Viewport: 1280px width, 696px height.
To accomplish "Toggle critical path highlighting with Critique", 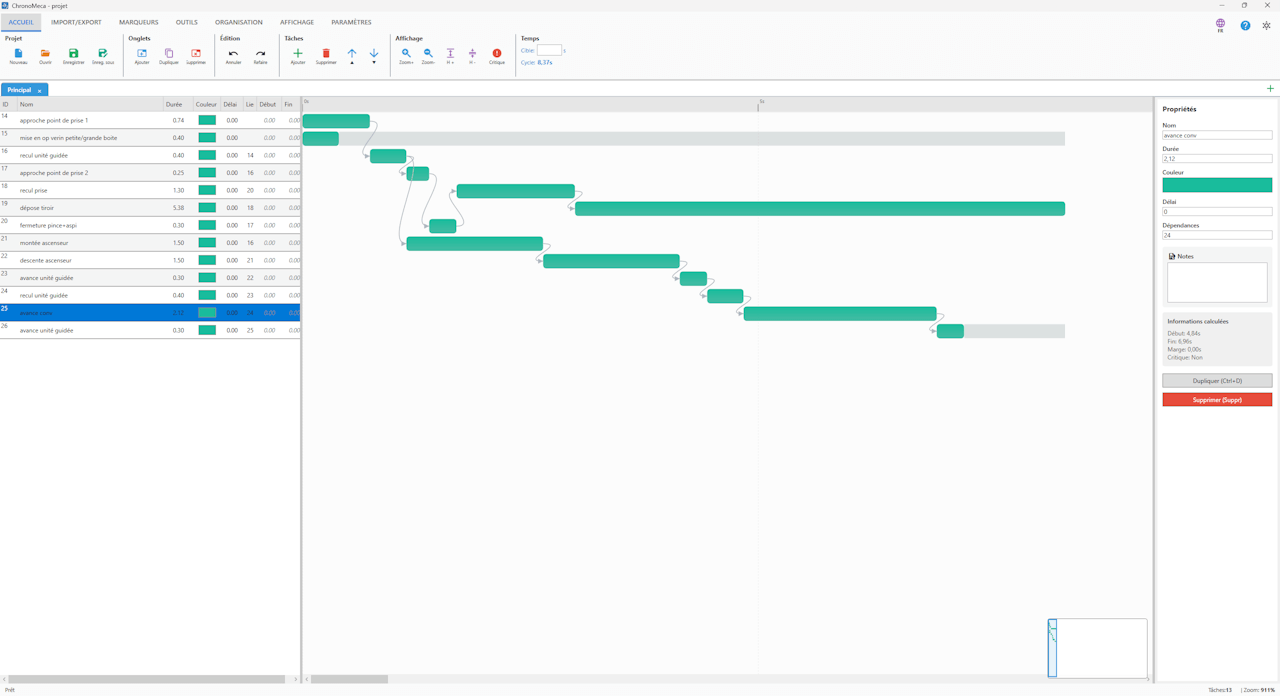I will pos(497,53).
